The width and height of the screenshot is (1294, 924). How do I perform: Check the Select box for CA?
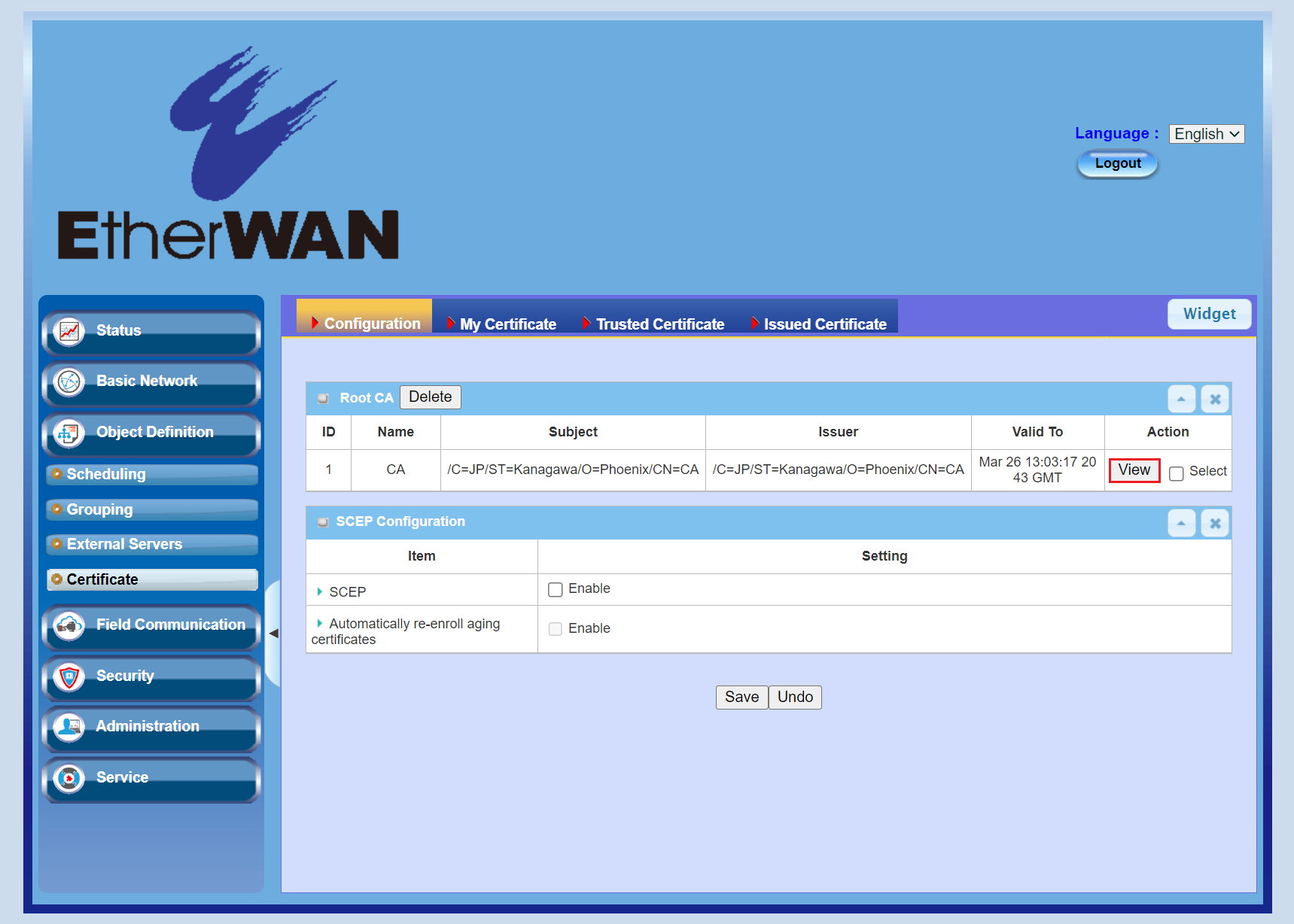pos(1176,473)
